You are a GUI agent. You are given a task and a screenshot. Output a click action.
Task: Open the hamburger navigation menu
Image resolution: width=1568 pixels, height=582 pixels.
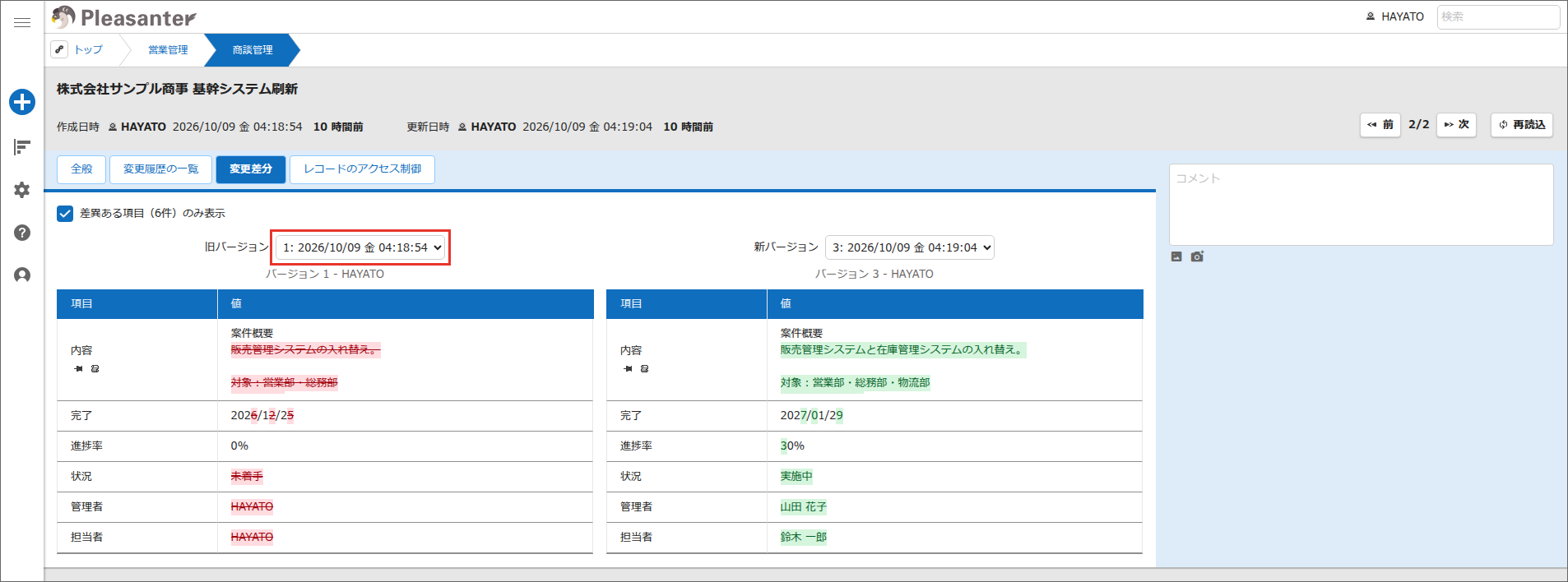pyautogui.click(x=22, y=23)
